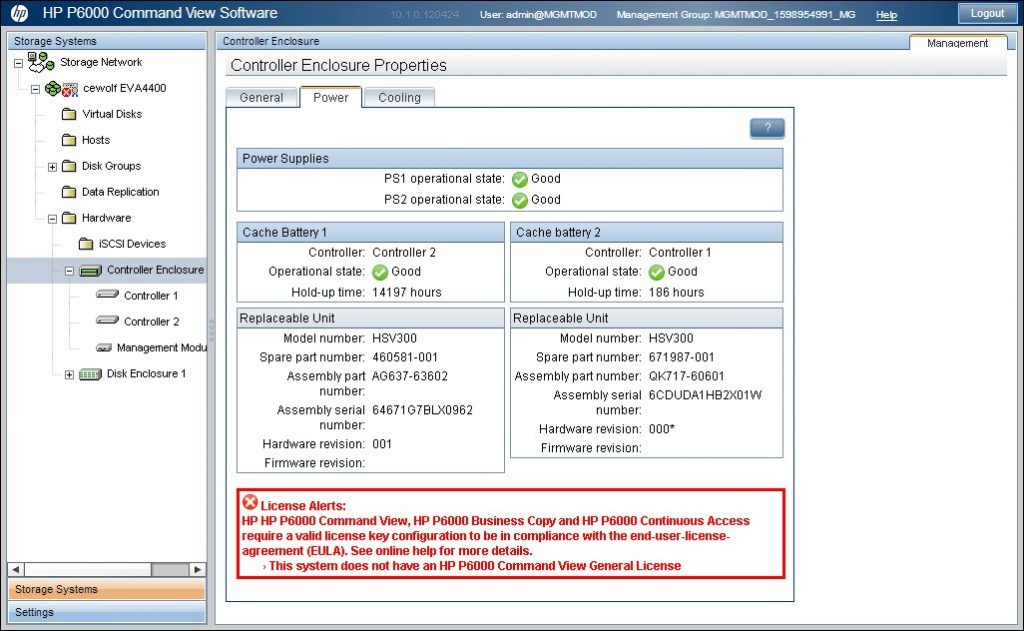Select Virtual Disks in the tree
1024x631 pixels.
coord(112,114)
